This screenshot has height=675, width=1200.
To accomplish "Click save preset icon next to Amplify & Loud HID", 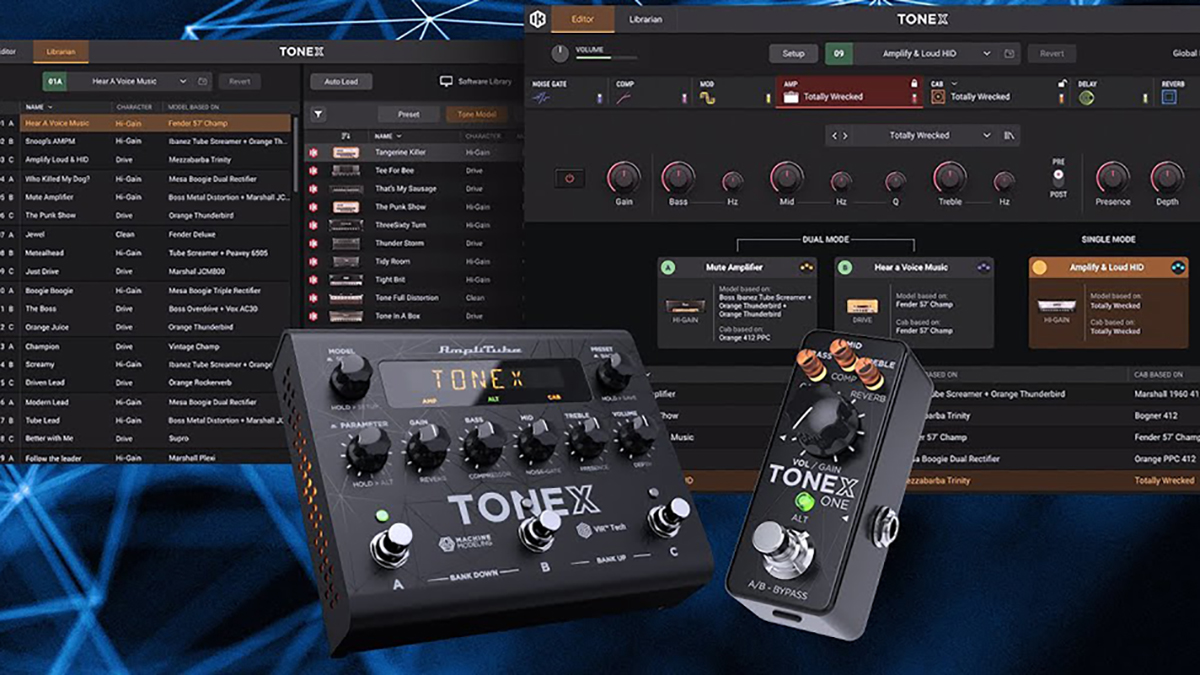I will click(1010, 54).
